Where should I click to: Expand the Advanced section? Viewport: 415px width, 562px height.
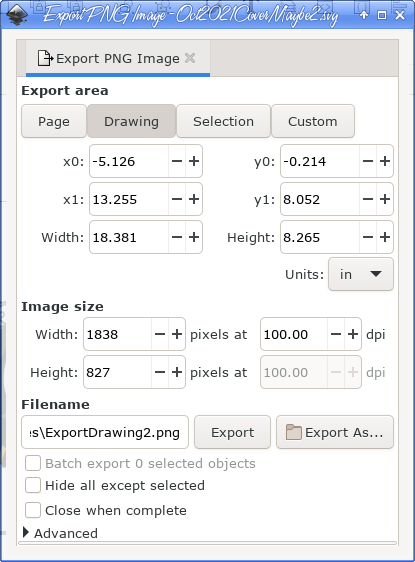(x=26, y=533)
